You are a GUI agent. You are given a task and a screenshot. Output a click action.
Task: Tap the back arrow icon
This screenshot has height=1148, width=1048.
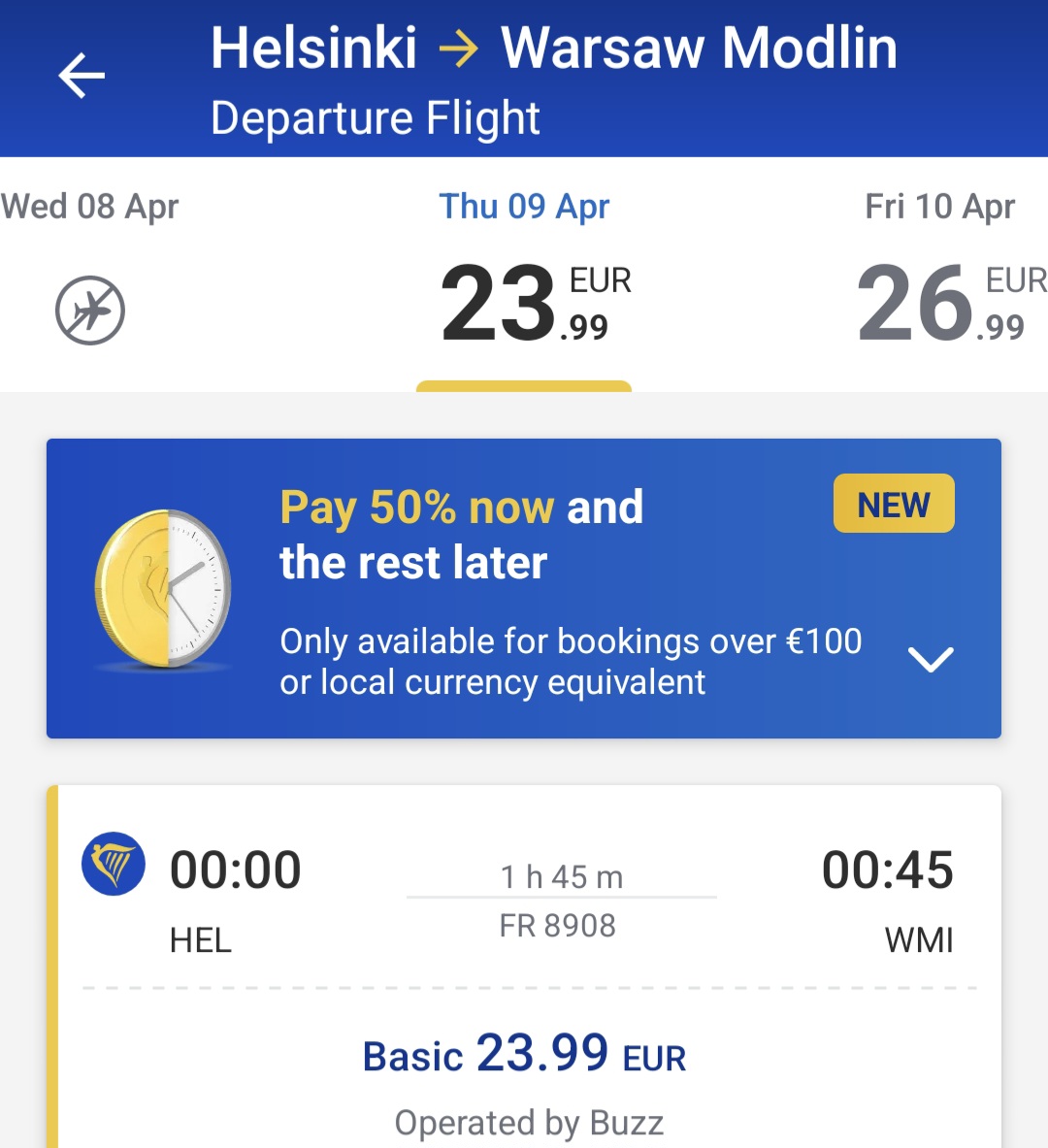tap(82, 76)
